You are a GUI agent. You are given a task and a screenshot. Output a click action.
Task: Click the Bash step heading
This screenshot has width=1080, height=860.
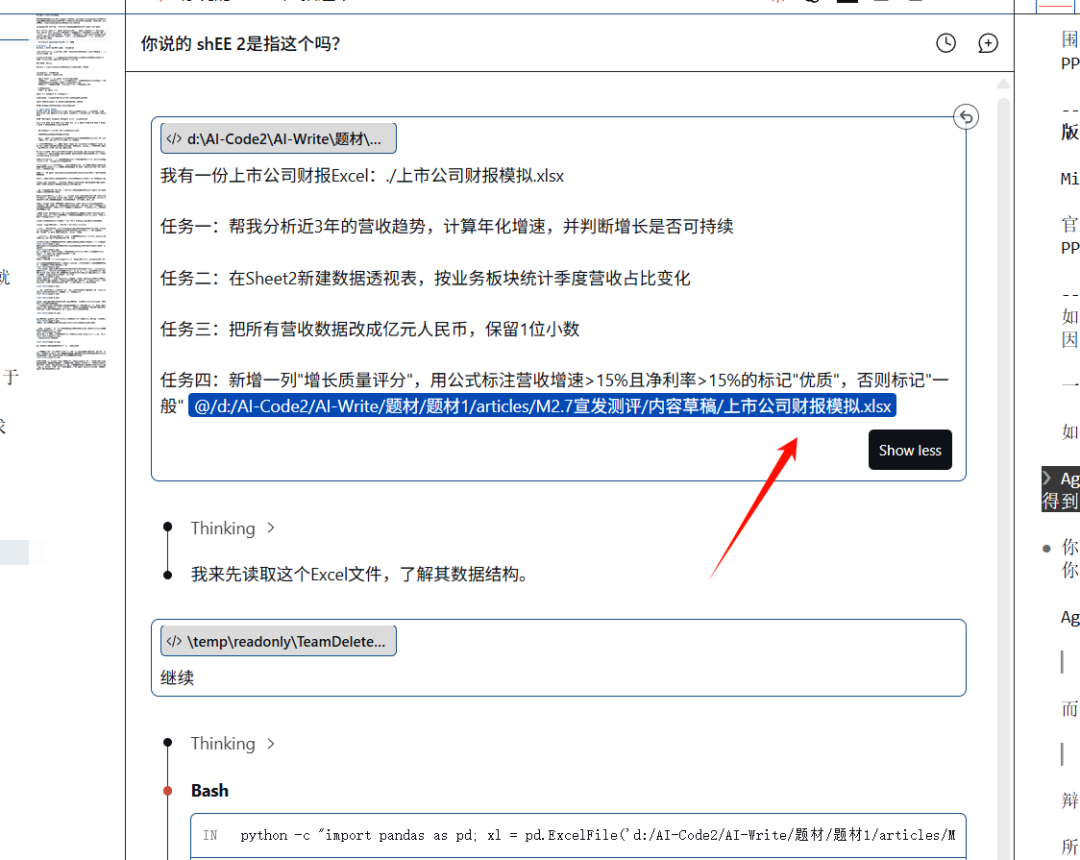tap(209, 790)
